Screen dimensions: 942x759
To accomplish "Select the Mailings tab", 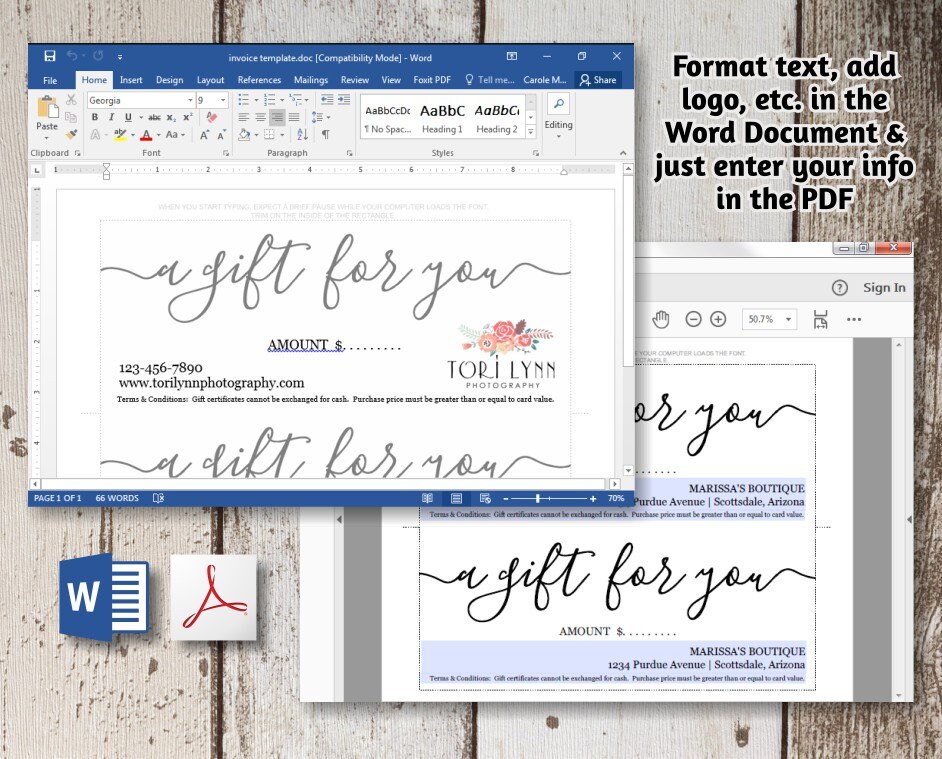I will click(311, 80).
